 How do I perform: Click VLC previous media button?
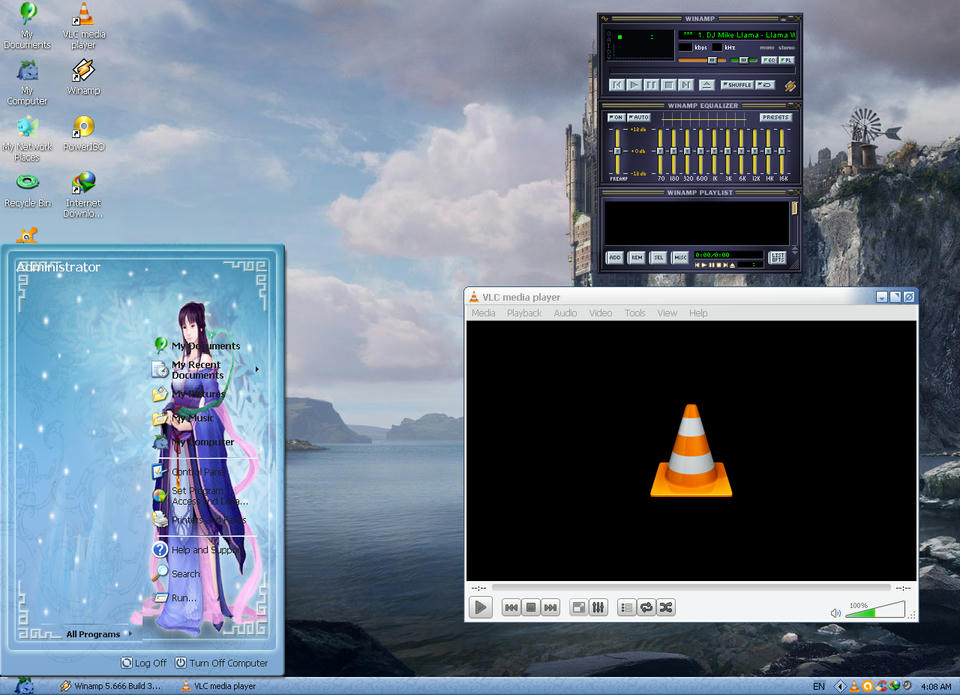coord(511,607)
